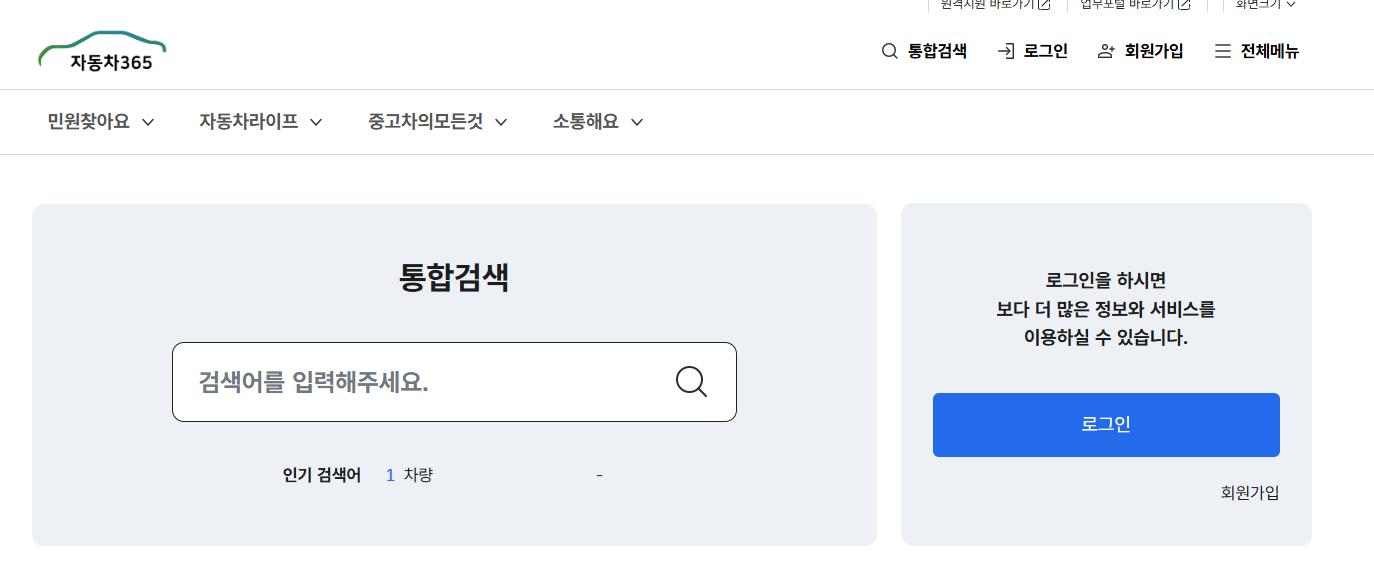
Task: Expand the 자동차라이프 menu chevron
Action: point(317,121)
